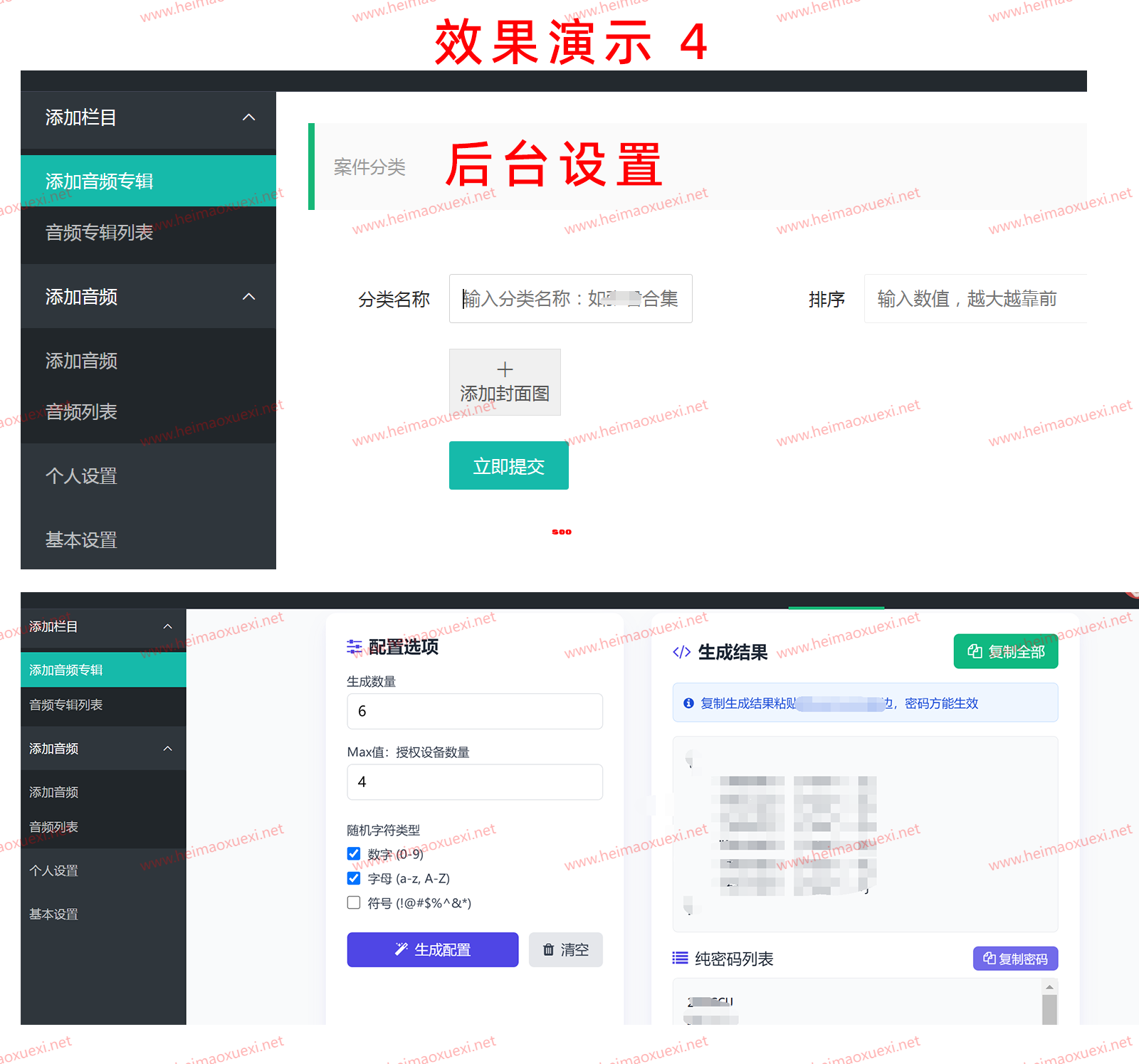The width and height of the screenshot is (1139, 1064).
Task: Disable the 数字 (0-9) checkbox
Action: (x=353, y=853)
